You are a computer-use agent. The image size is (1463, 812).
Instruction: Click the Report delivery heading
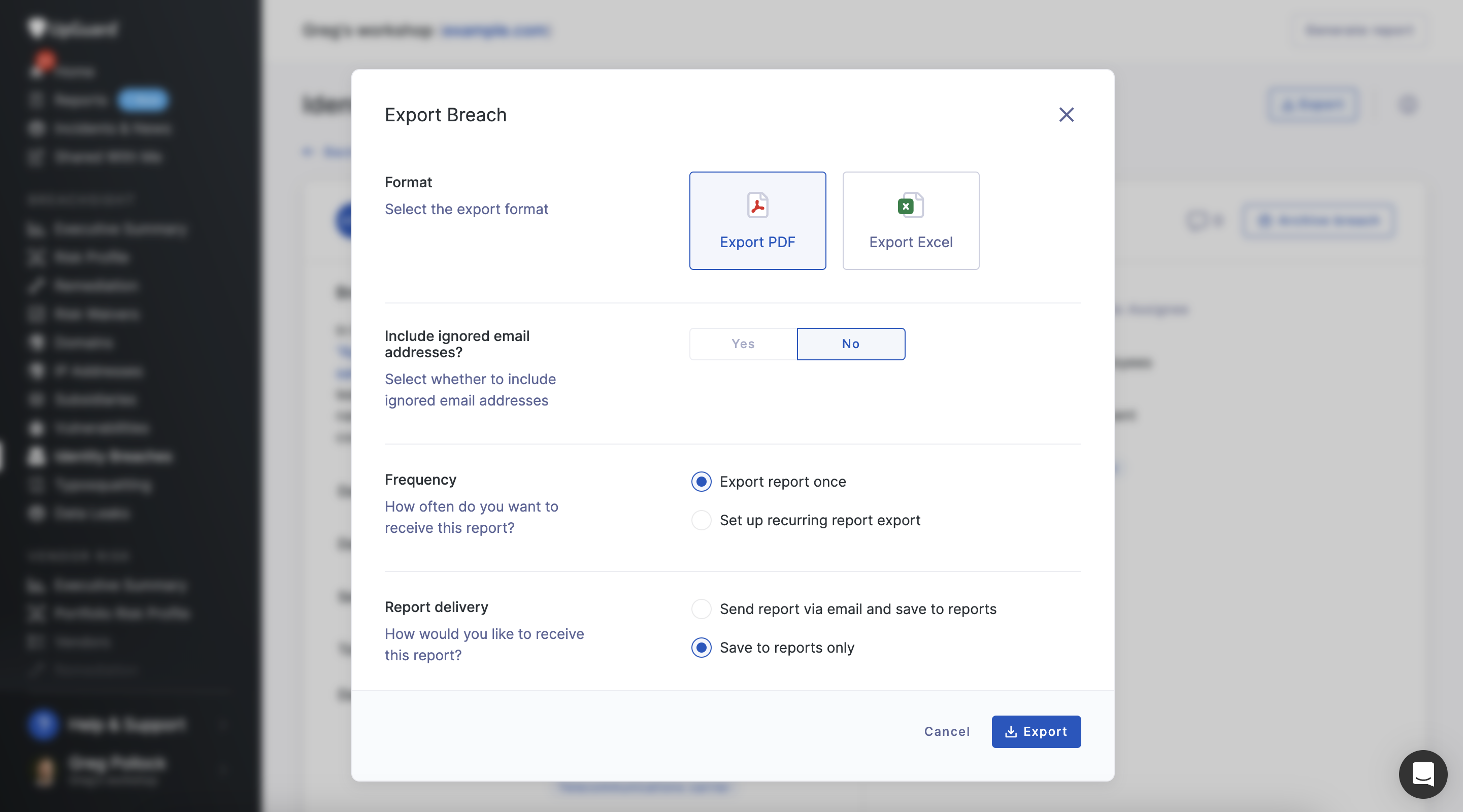[x=436, y=607]
